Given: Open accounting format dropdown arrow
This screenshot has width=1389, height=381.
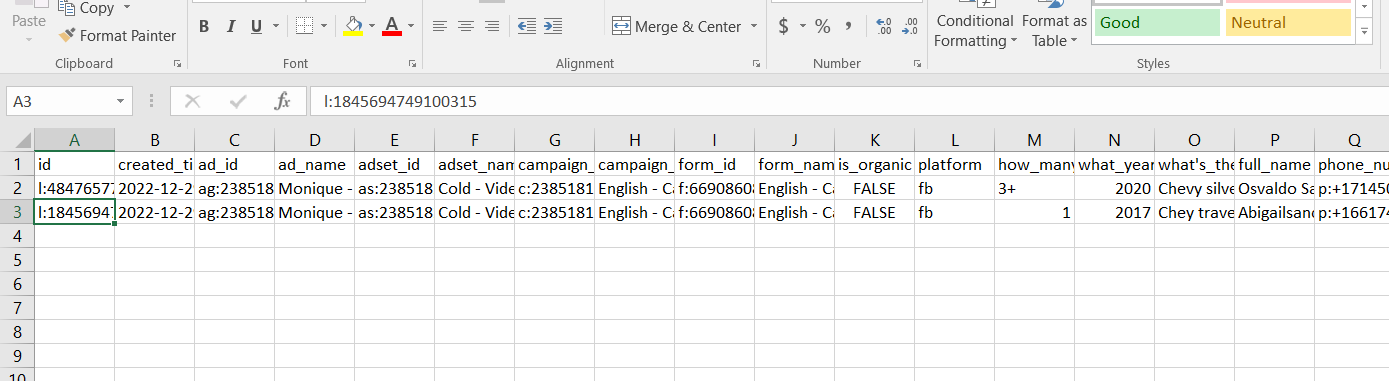Looking at the screenshot, I should click(802, 26).
